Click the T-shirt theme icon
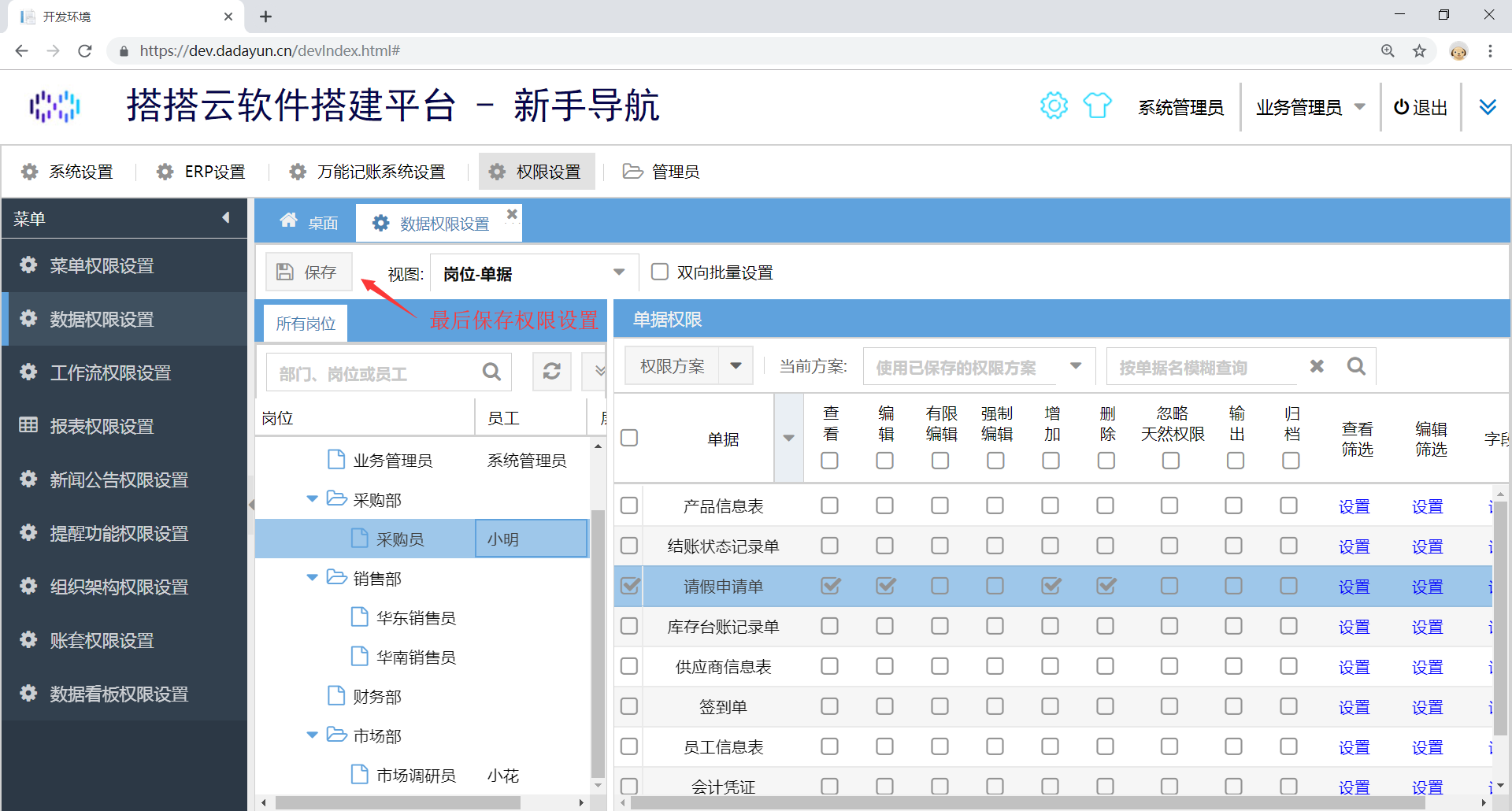Viewport: 1512px width, 811px height. coord(1097,106)
